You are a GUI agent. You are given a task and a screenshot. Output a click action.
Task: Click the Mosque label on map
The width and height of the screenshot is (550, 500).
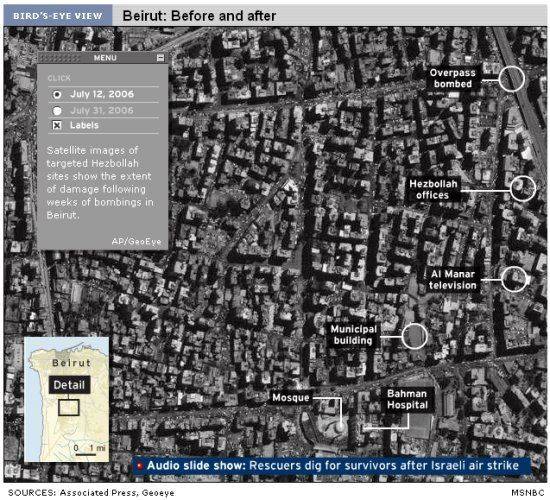[x=291, y=398]
